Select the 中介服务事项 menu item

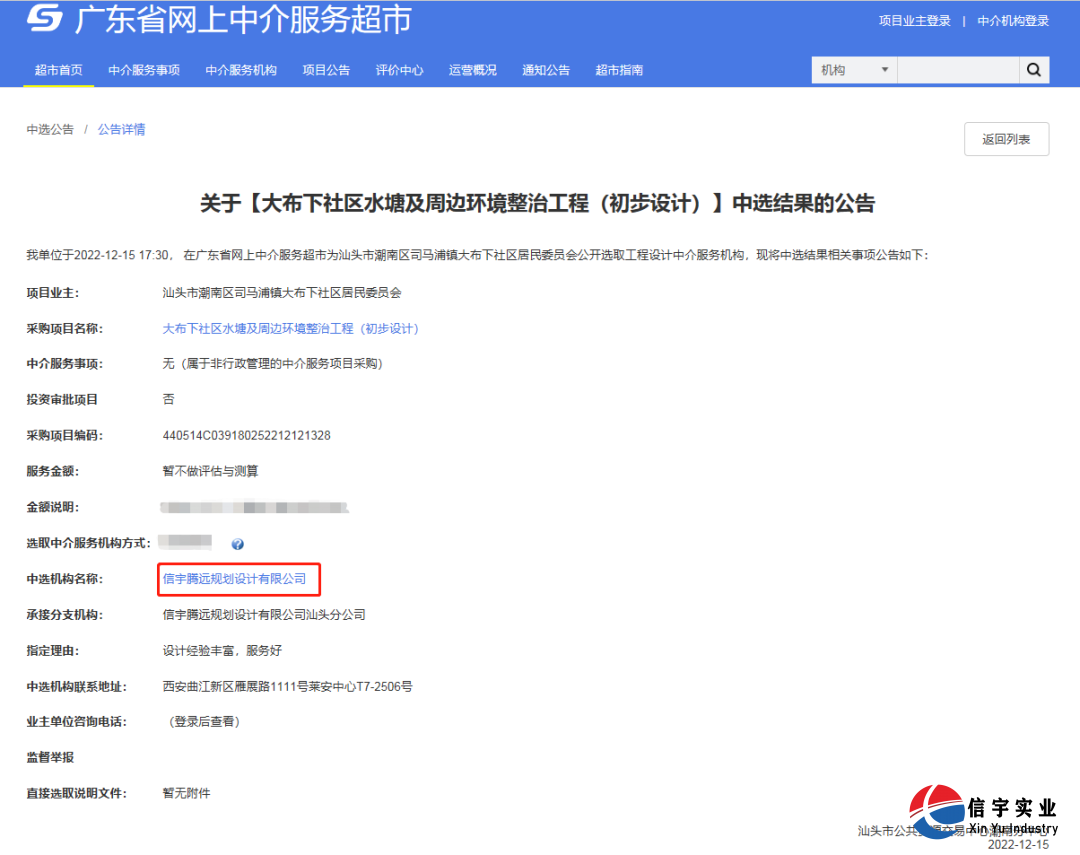coord(143,70)
